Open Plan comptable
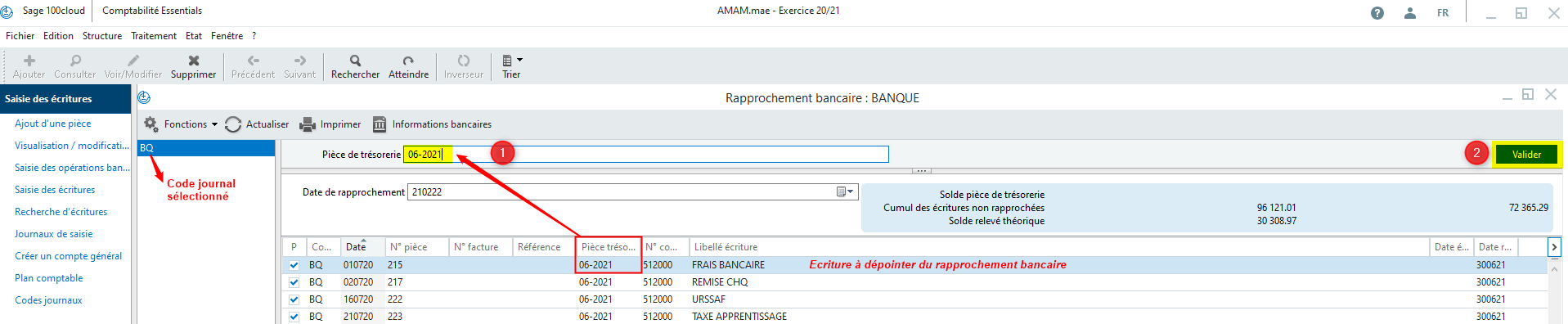The width and height of the screenshot is (1568, 324). (x=49, y=278)
